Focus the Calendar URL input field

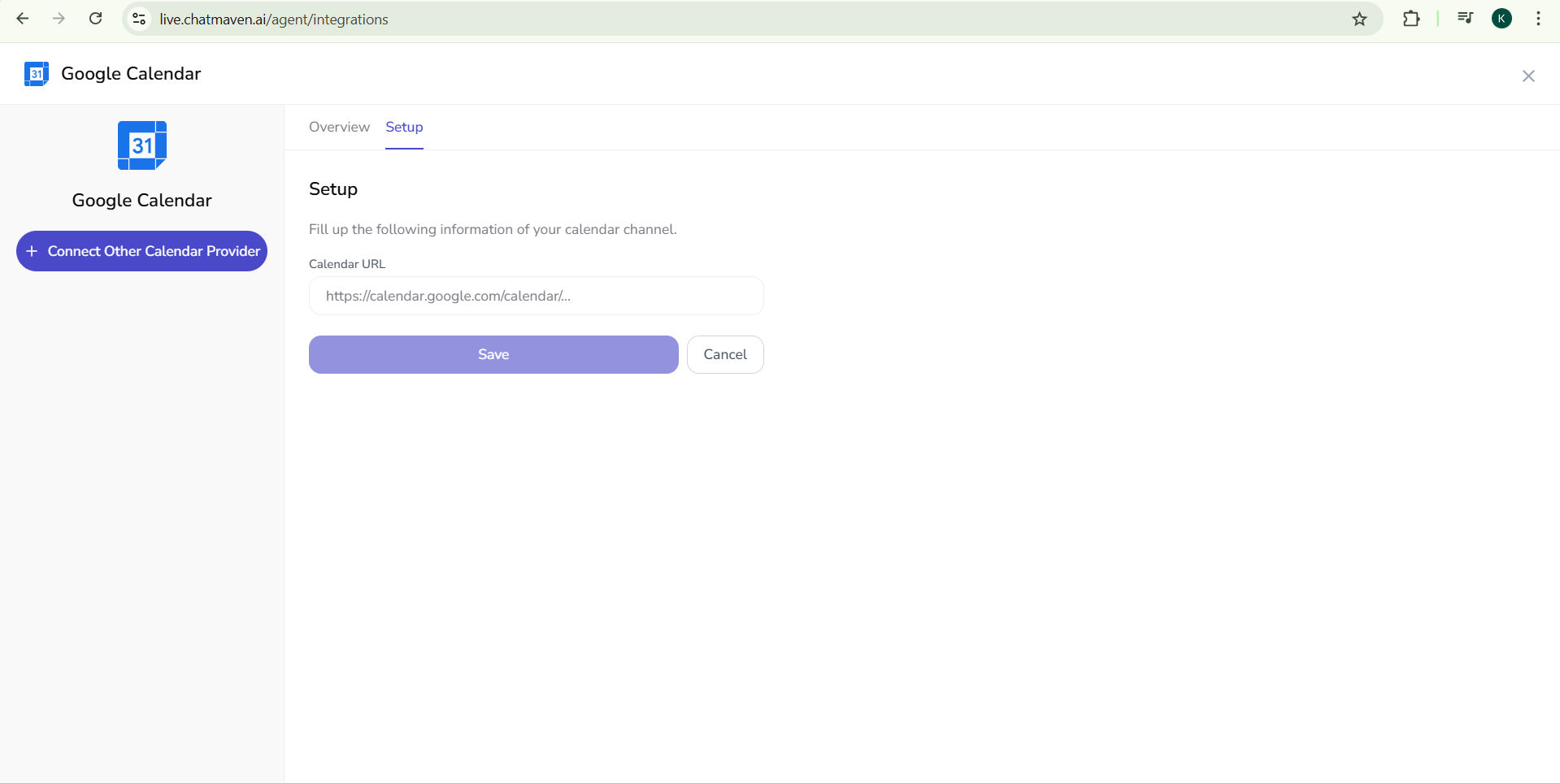(x=537, y=296)
